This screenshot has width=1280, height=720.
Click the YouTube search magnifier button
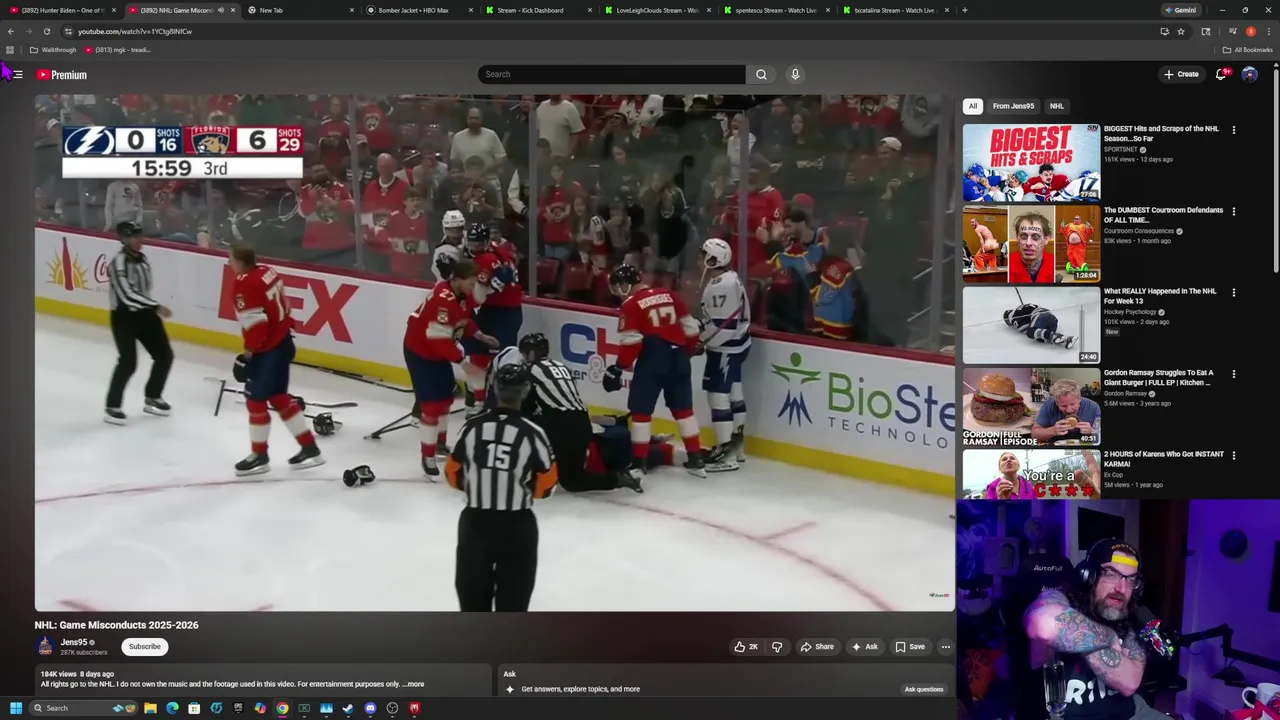click(761, 74)
